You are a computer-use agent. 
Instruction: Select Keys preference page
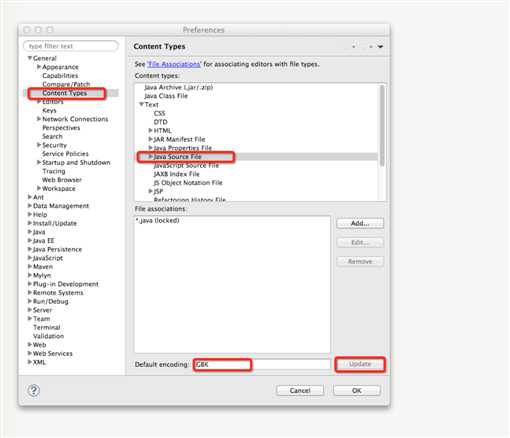[49, 110]
